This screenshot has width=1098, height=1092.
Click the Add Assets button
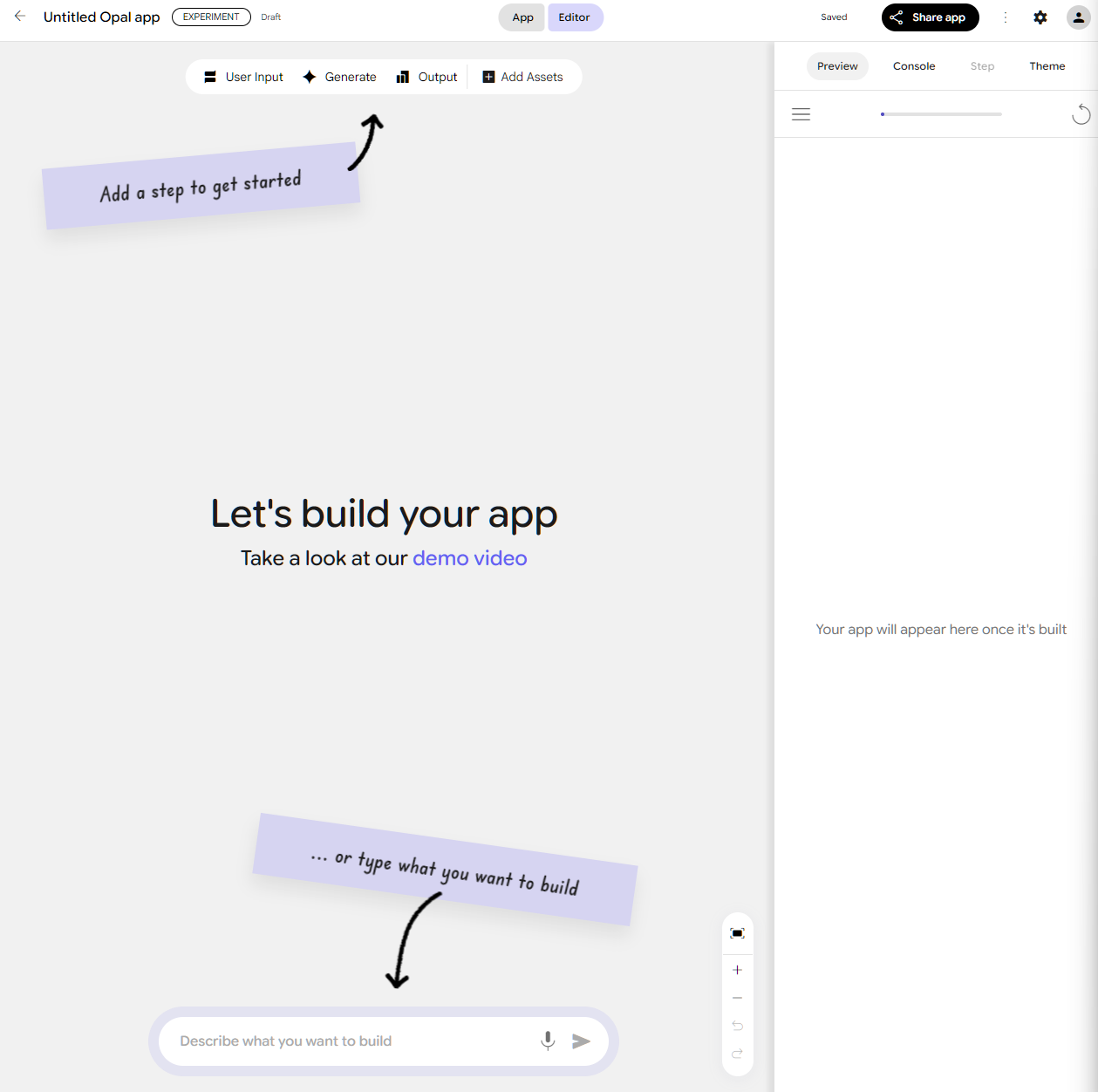pyautogui.click(x=523, y=77)
